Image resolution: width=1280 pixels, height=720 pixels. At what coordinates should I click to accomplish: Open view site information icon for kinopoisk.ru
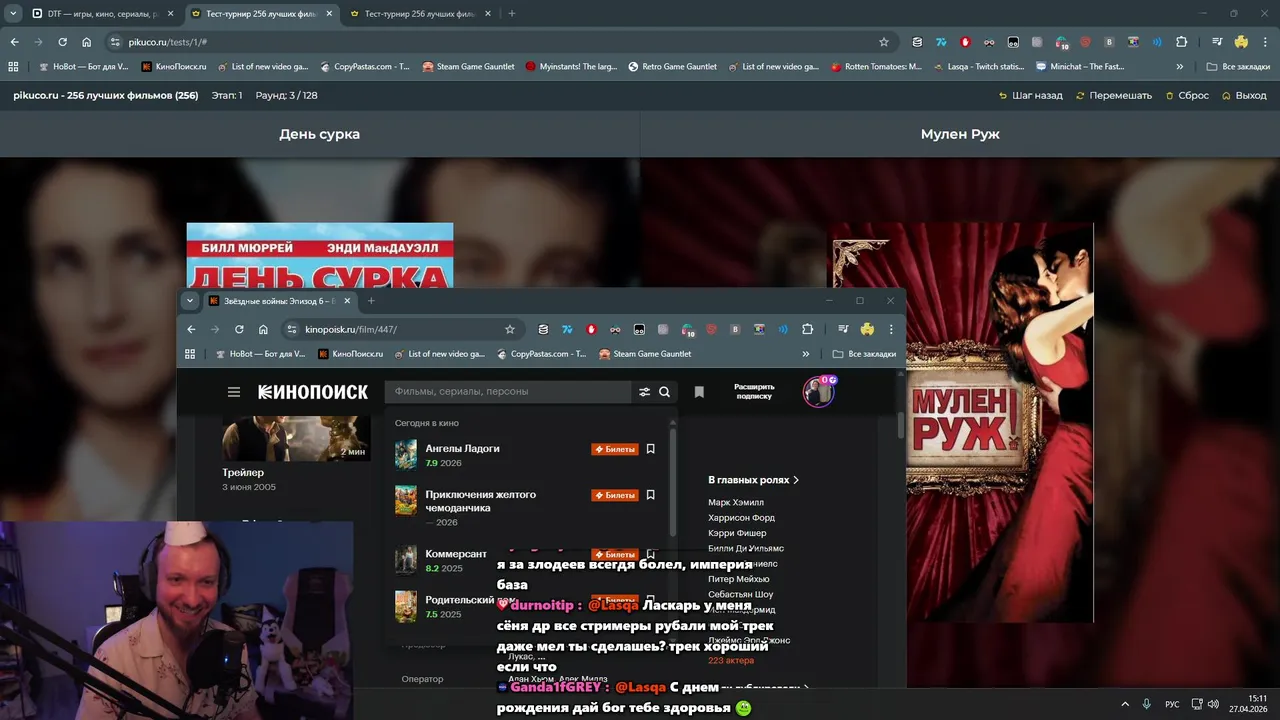(291, 329)
